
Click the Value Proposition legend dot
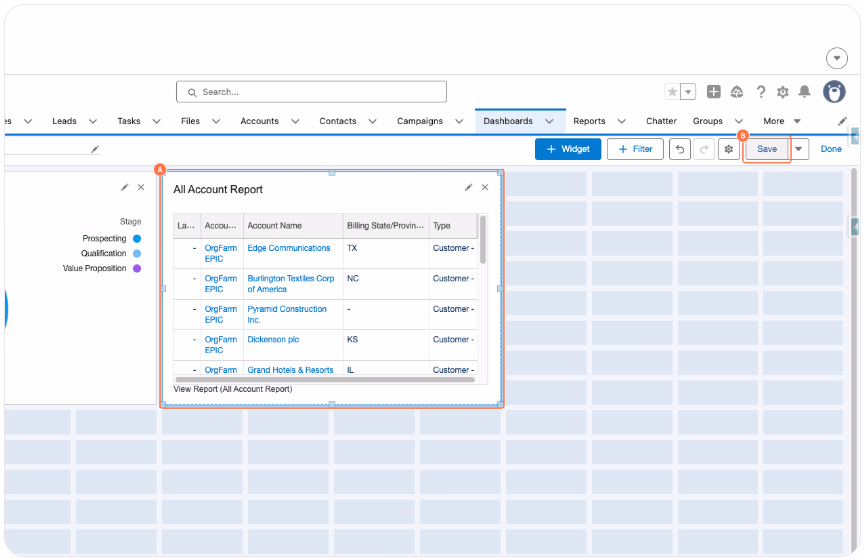pyautogui.click(x=137, y=268)
